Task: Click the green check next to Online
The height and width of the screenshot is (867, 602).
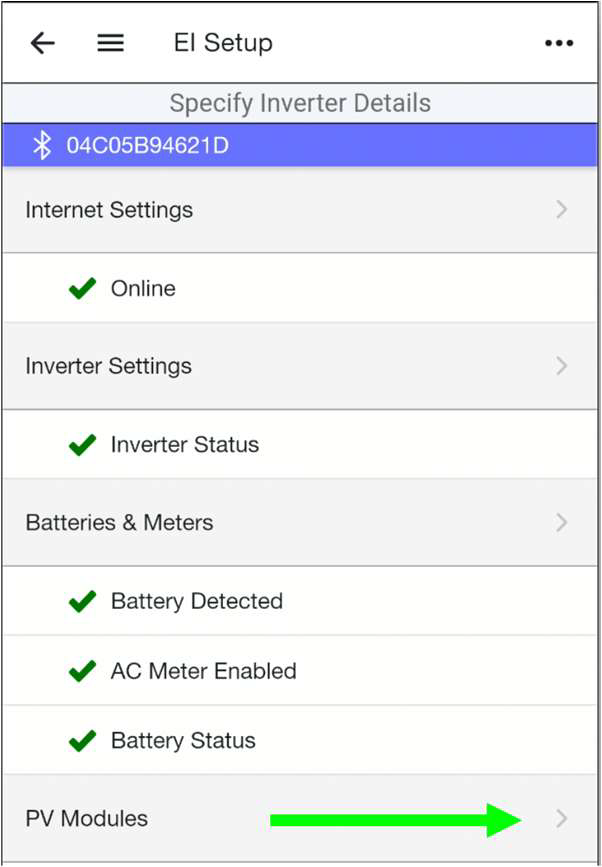Action: [82, 288]
